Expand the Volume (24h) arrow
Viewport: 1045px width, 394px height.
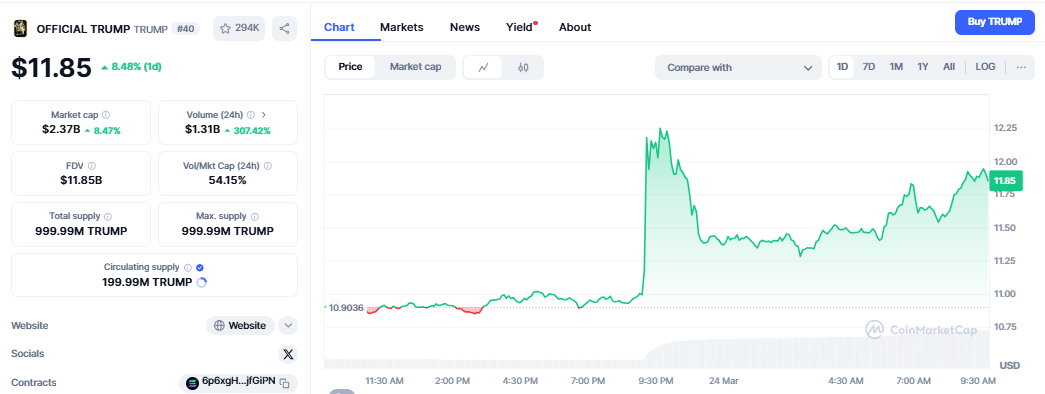pyautogui.click(x=264, y=115)
